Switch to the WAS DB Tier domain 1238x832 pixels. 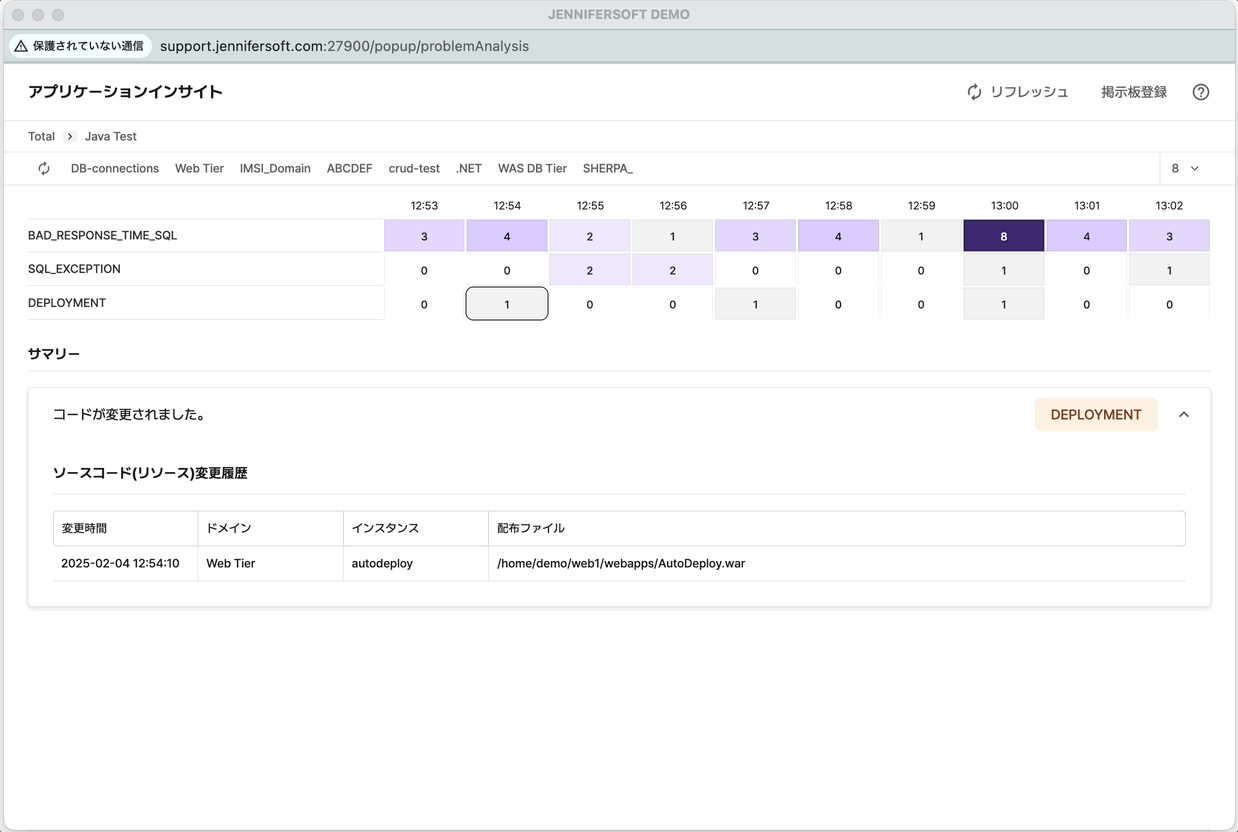point(532,169)
